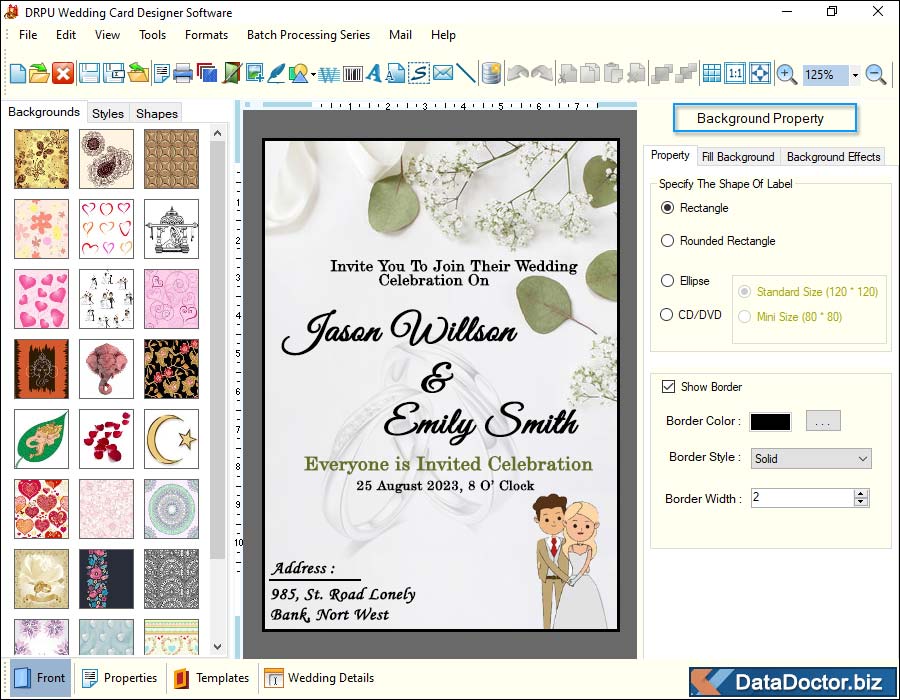The height and width of the screenshot is (700, 900).
Task: Open the Border Style dropdown
Action: [x=811, y=459]
